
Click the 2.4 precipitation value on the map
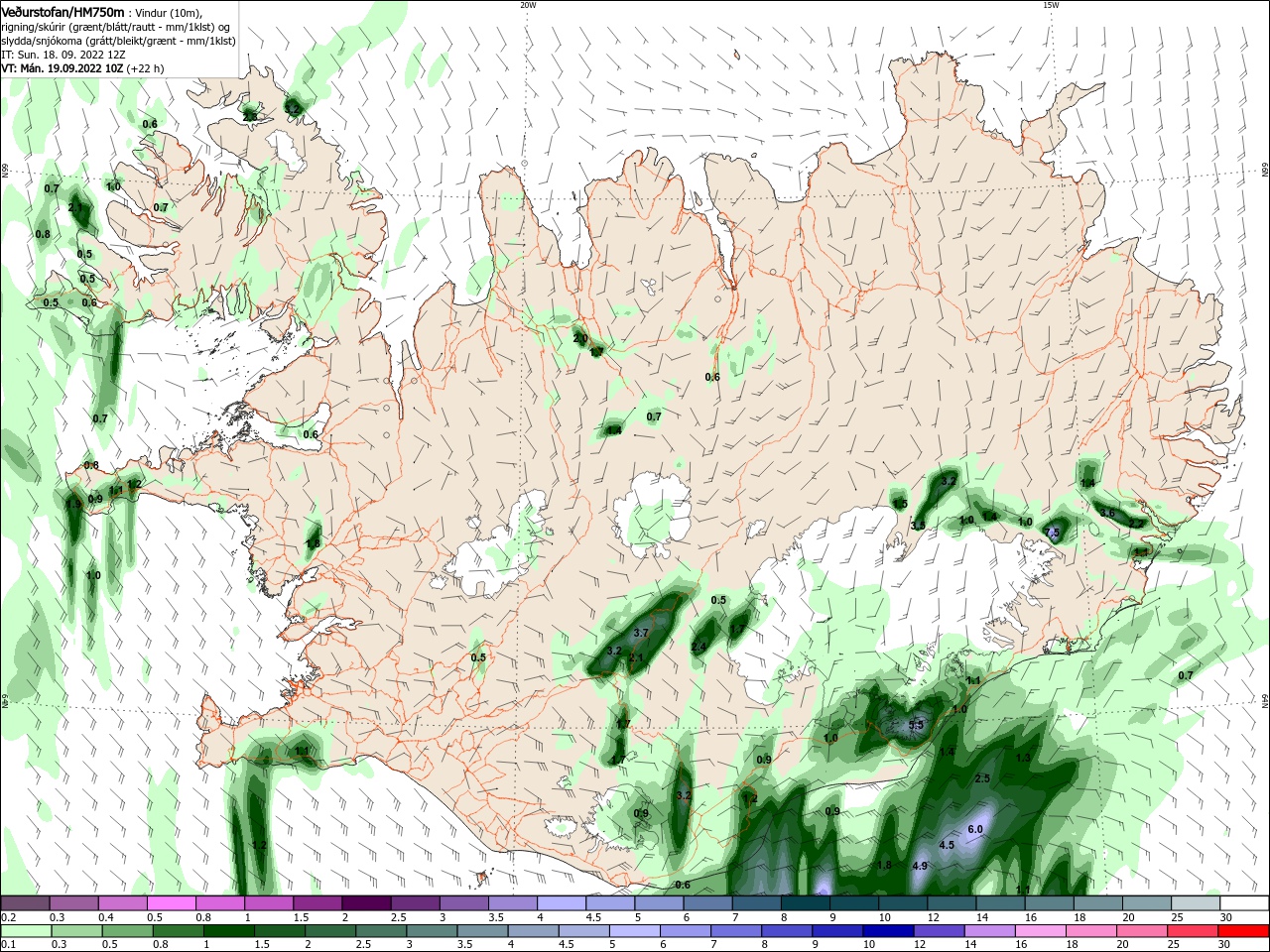coord(698,647)
